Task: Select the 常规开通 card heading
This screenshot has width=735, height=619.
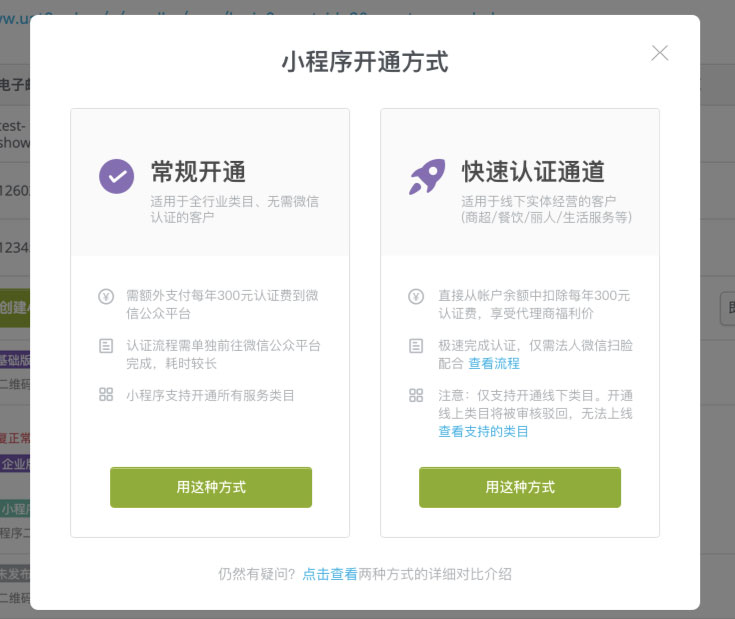Action: [x=198, y=170]
